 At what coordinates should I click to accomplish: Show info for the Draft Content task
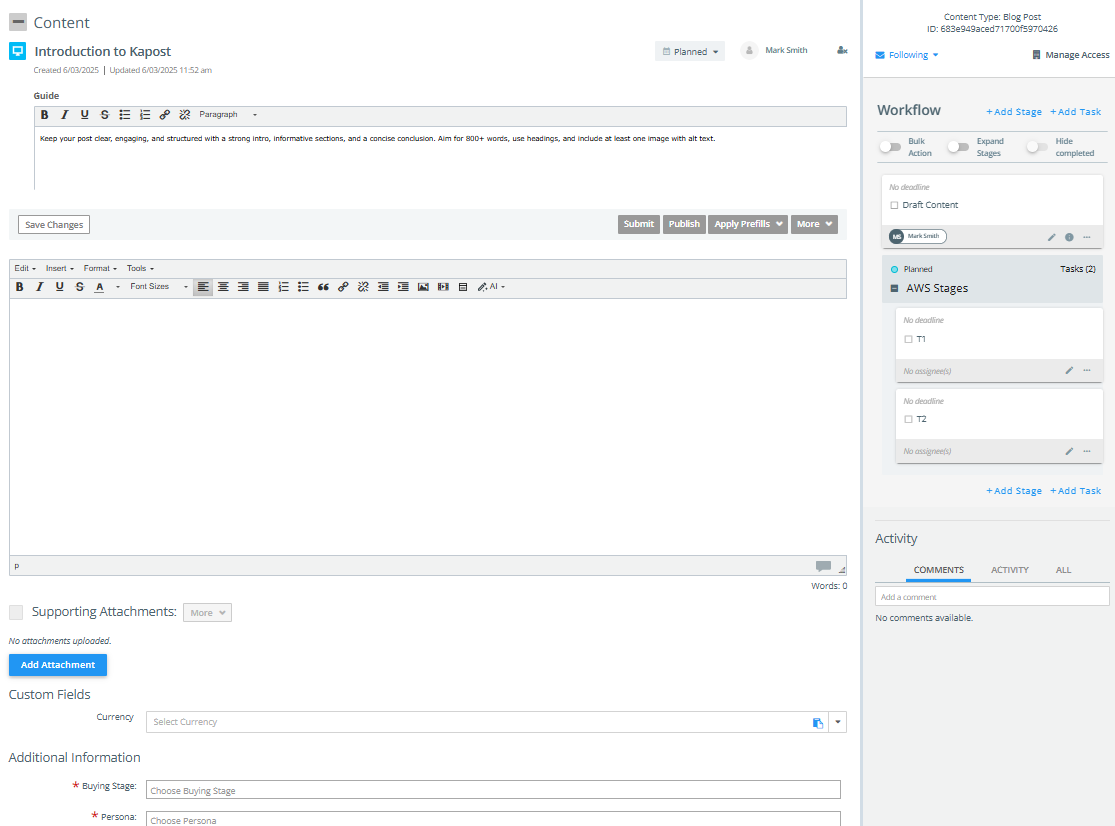[x=1069, y=237]
